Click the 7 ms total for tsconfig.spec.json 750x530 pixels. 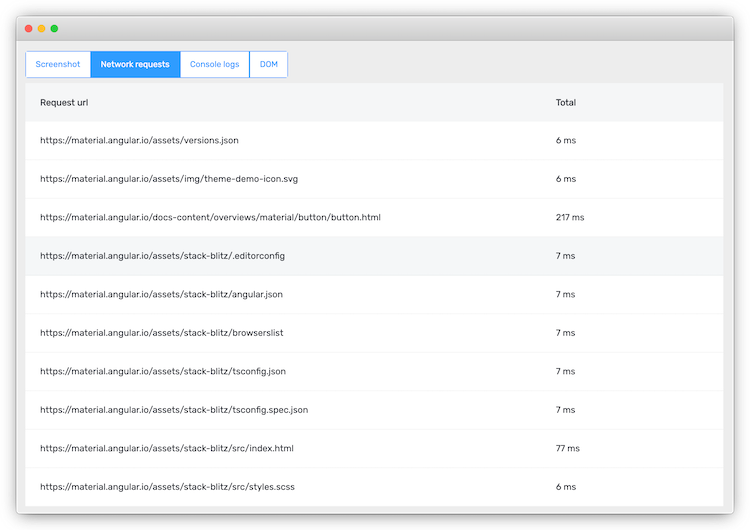565,410
